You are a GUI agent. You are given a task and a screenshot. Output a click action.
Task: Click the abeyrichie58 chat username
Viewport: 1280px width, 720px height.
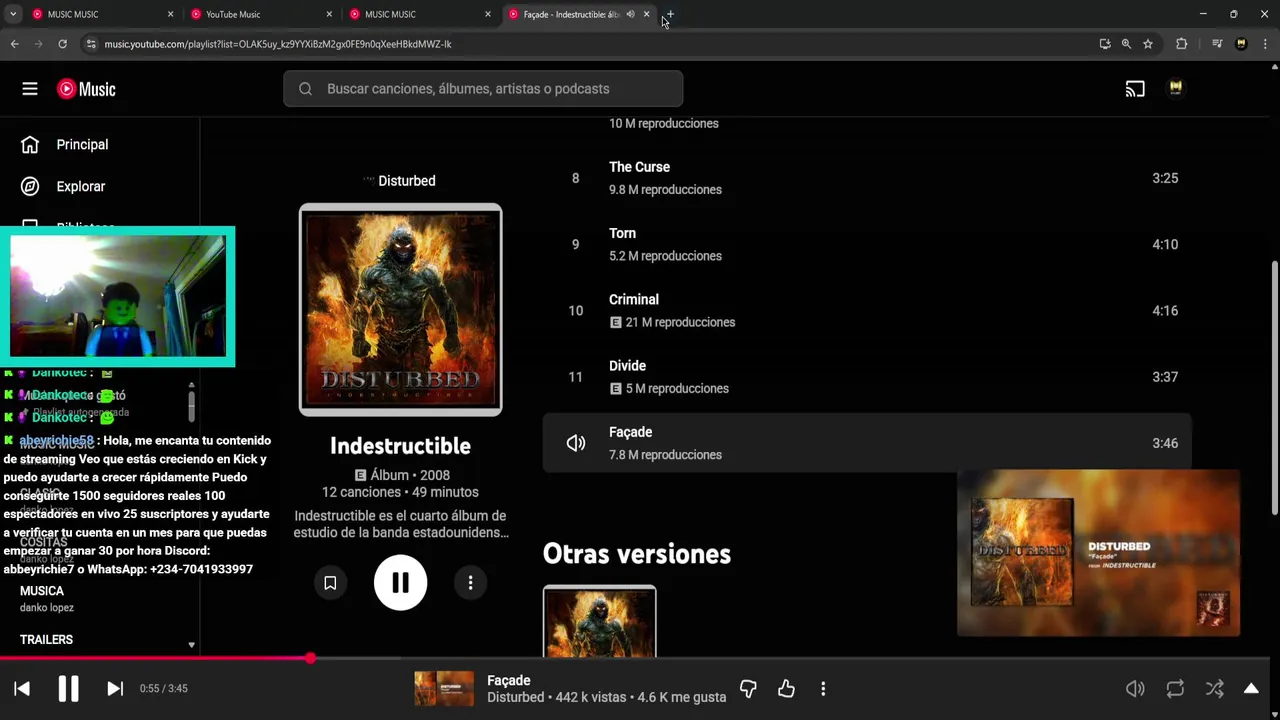pyautogui.click(x=56, y=441)
